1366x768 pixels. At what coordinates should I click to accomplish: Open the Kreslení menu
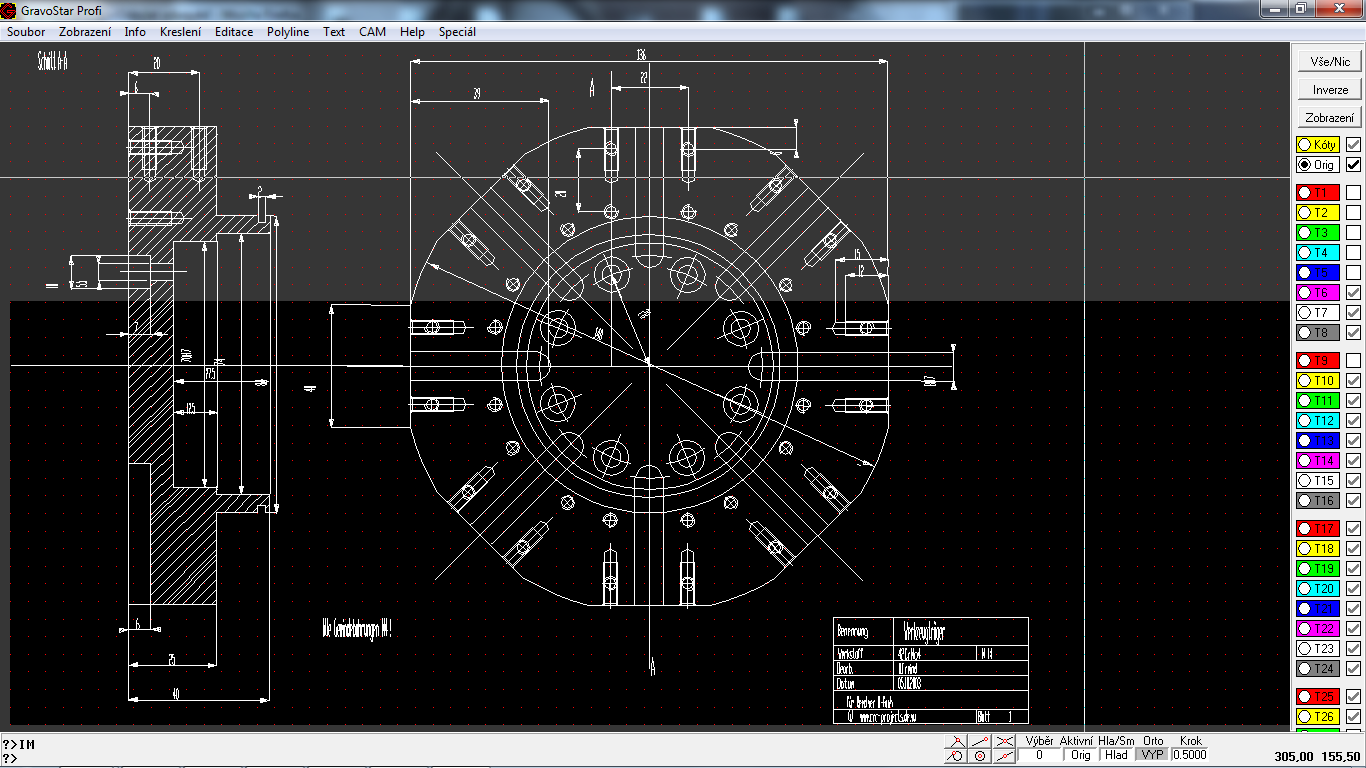[x=180, y=32]
